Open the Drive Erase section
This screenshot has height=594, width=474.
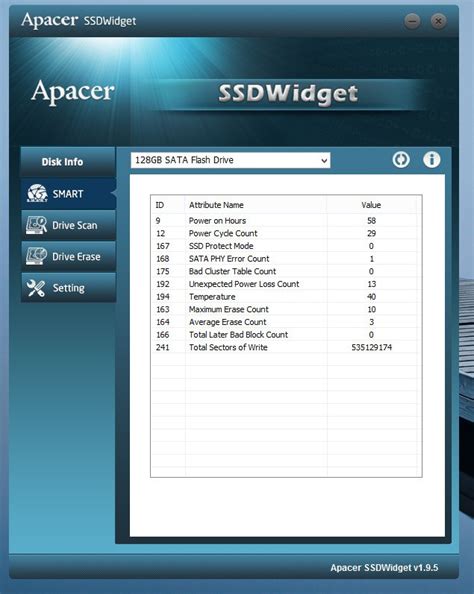[x=68, y=256]
